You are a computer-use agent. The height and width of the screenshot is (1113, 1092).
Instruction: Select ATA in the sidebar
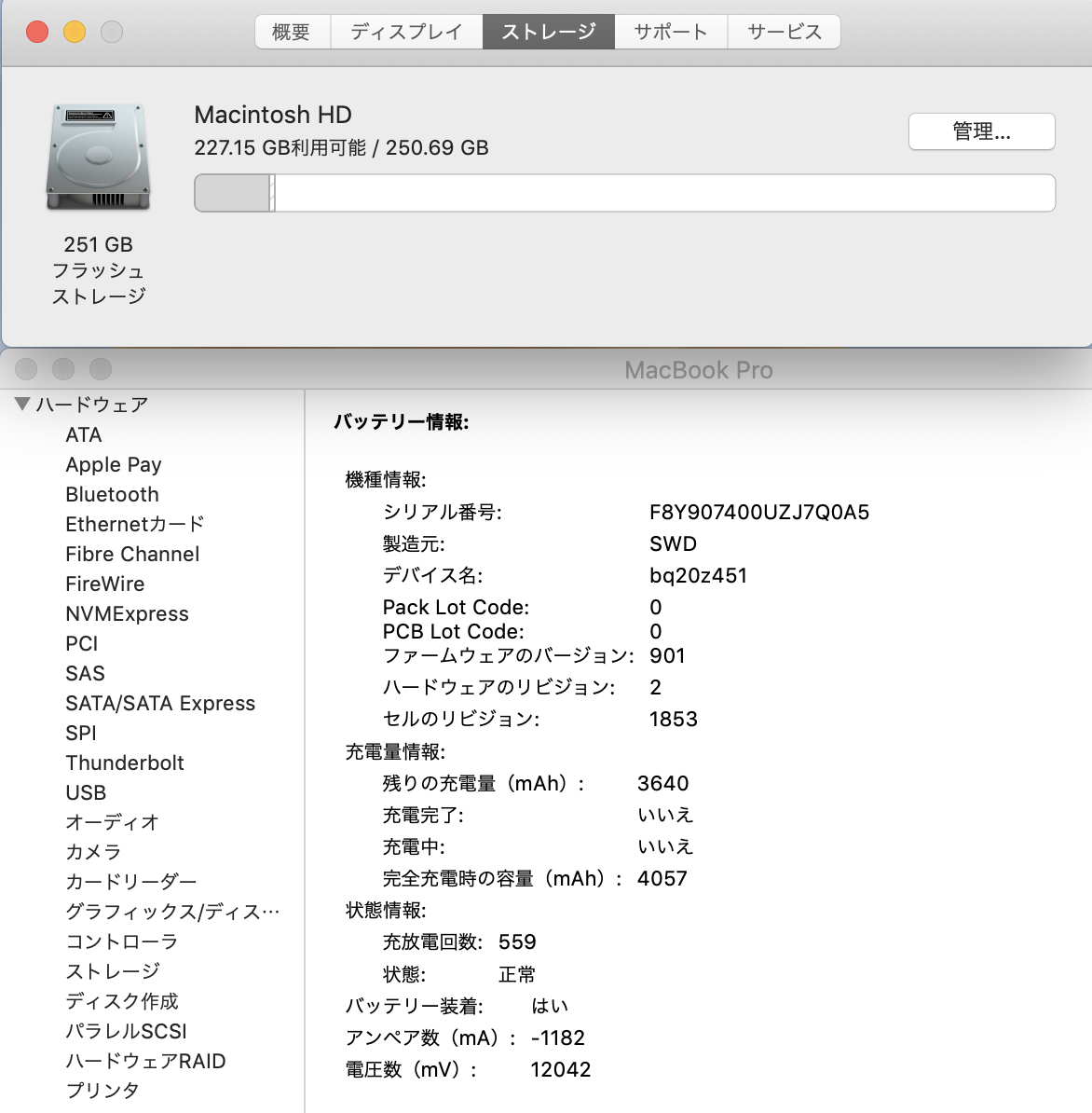coord(84,434)
